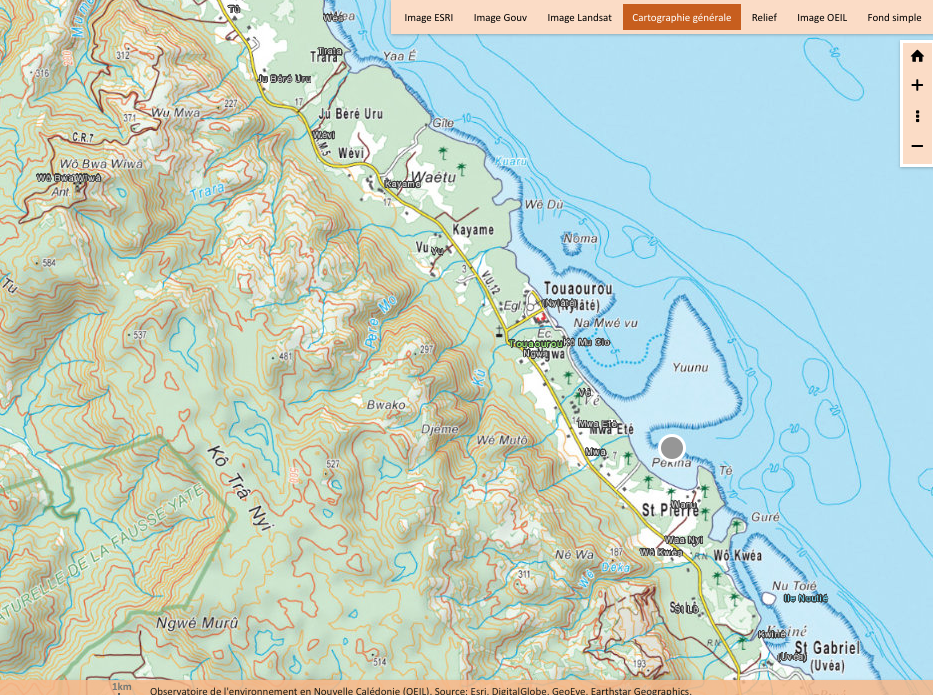Image resolution: width=933 pixels, height=695 pixels.
Task: Select the Image Gouv basemap tab
Action: coord(500,17)
